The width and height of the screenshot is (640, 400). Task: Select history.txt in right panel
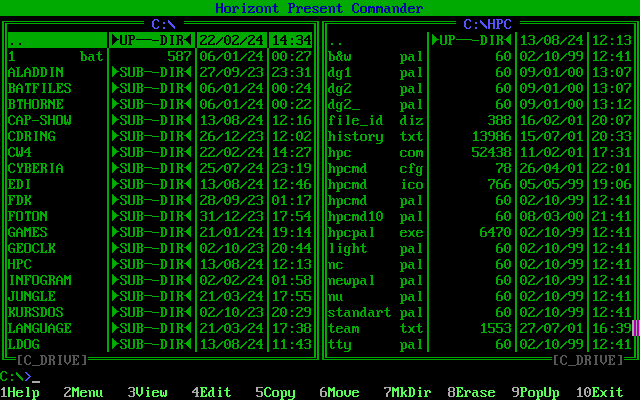[355, 136]
